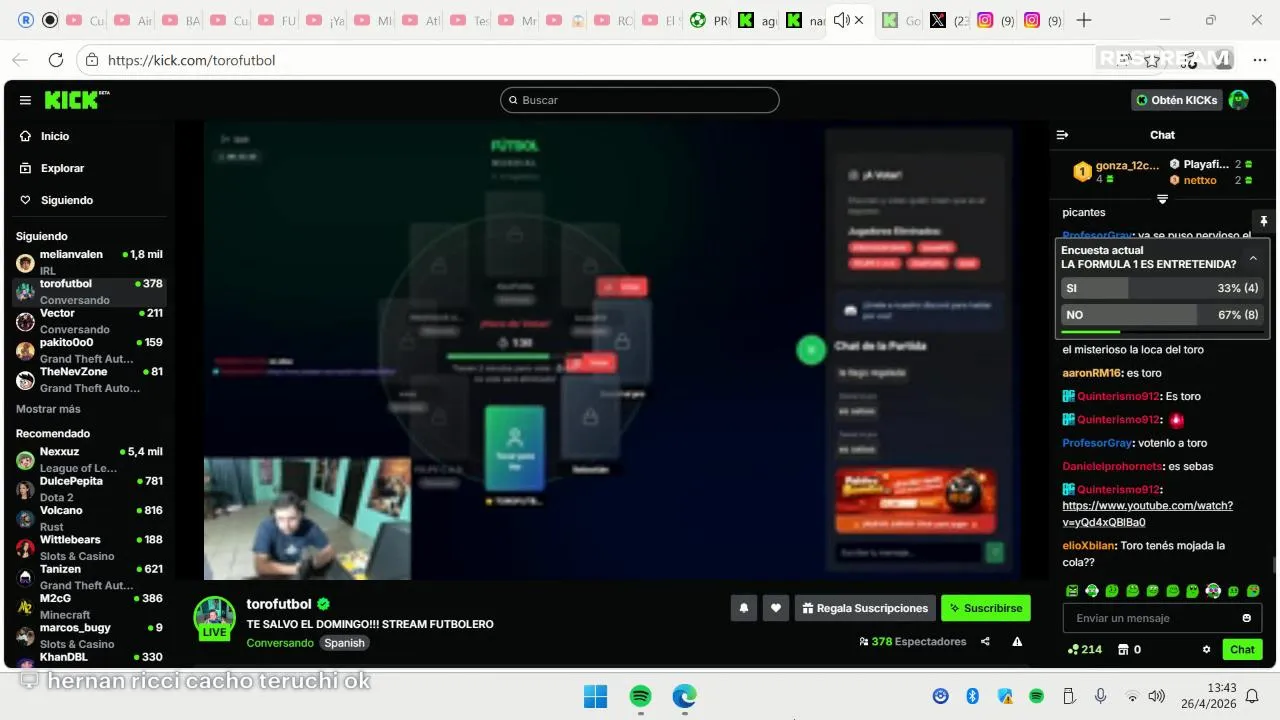Expand the gifter leaderboard chevron
1280x720 pixels.
pos(1162,199)
